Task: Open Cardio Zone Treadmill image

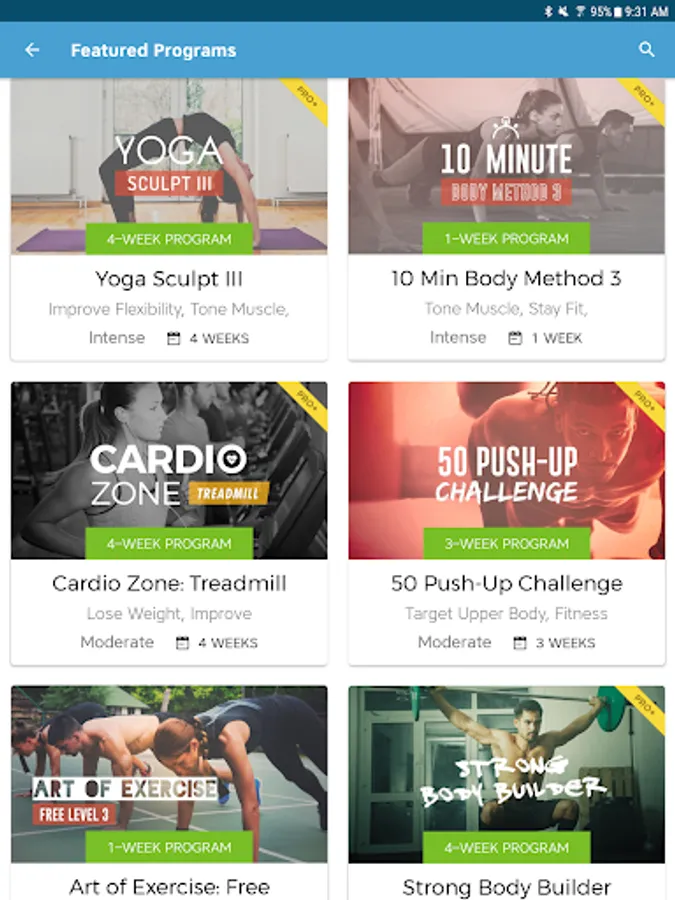Action: point(169,470)
